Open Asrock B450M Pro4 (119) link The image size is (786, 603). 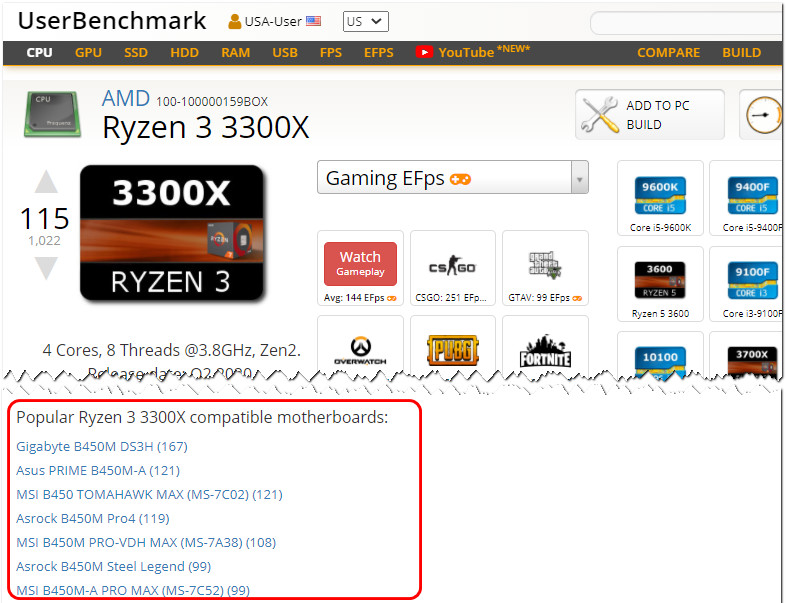pos(93,518)
